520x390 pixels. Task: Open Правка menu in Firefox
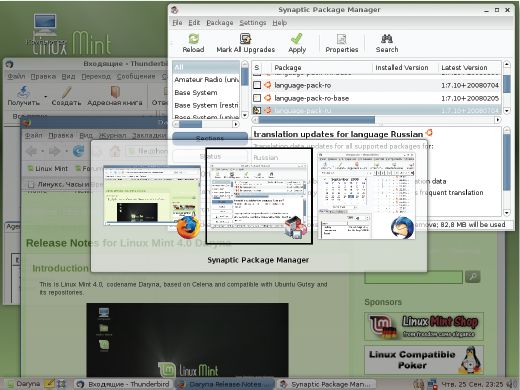[x=61, y=135]
